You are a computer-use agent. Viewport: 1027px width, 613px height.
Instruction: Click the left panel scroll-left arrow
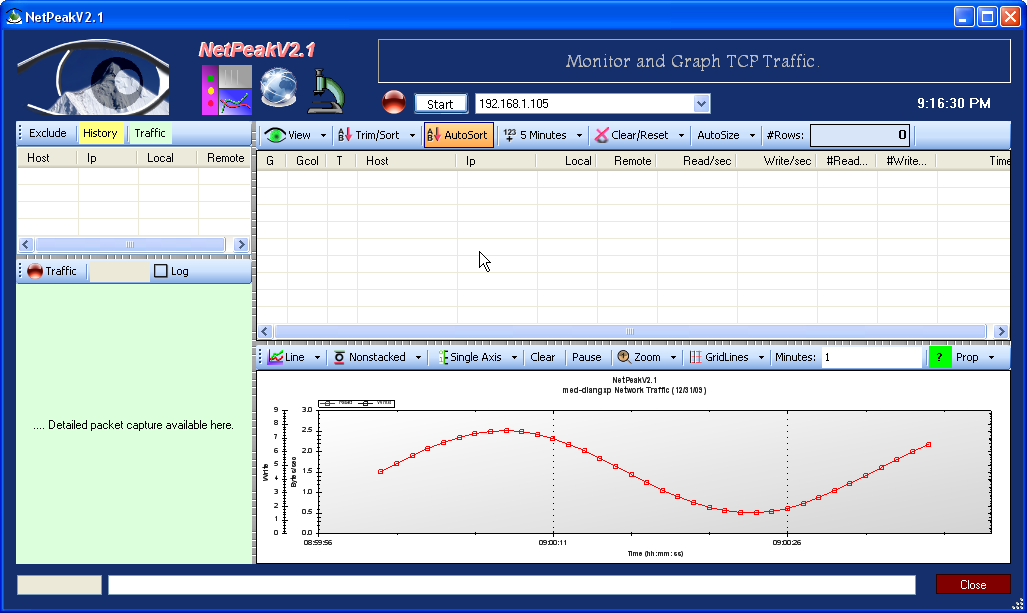coord(26,244)
